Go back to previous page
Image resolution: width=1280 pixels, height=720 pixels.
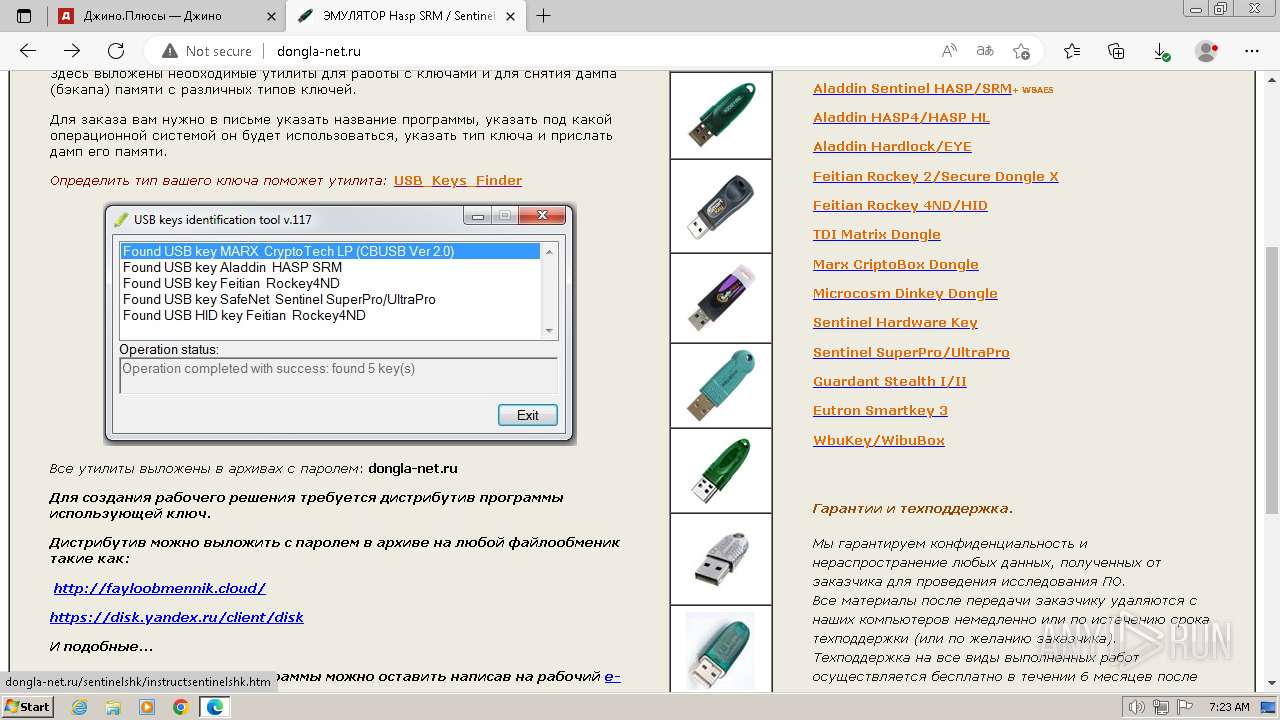pos(28,51)
